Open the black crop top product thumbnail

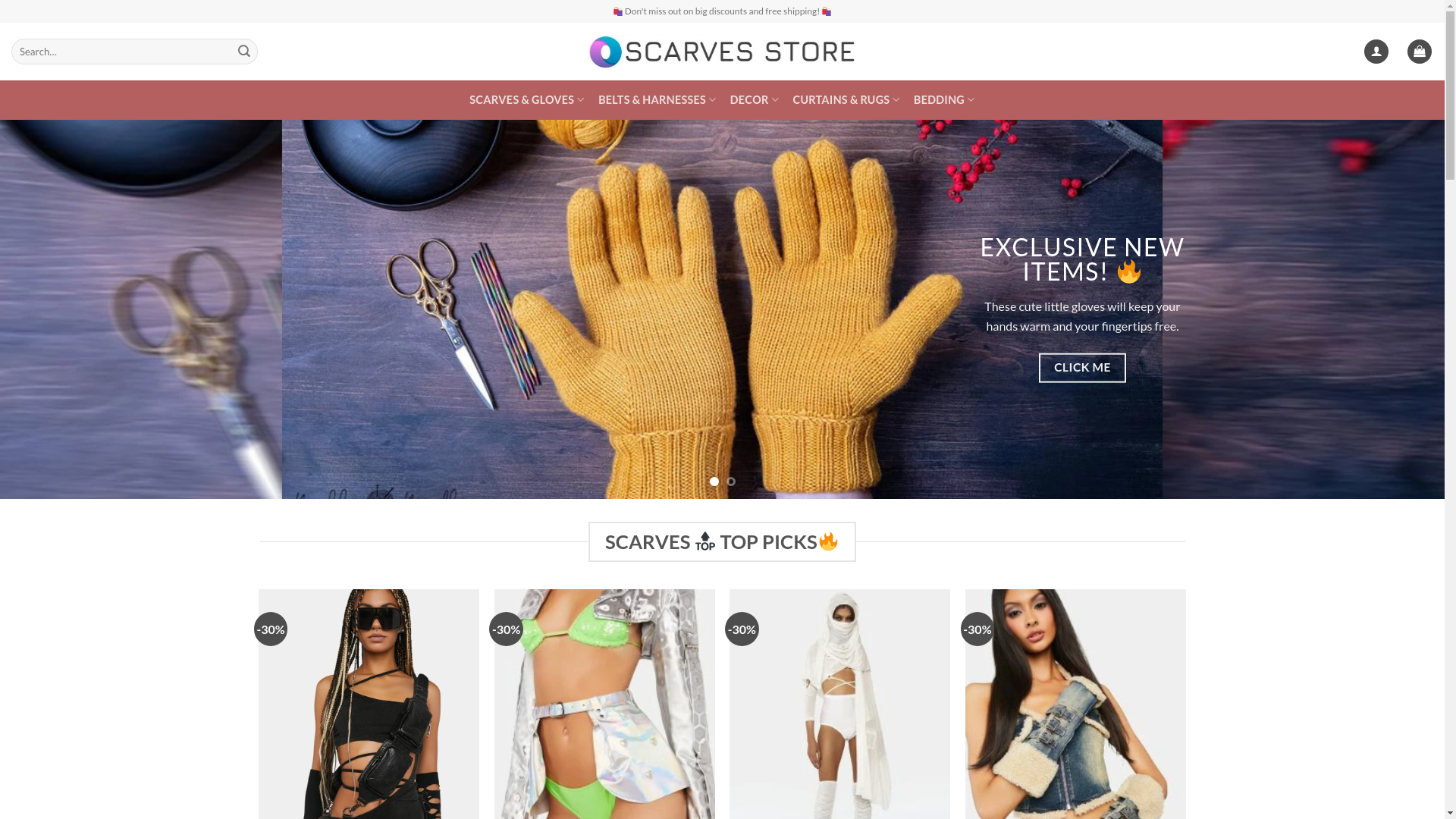click(x=369, y=704)
